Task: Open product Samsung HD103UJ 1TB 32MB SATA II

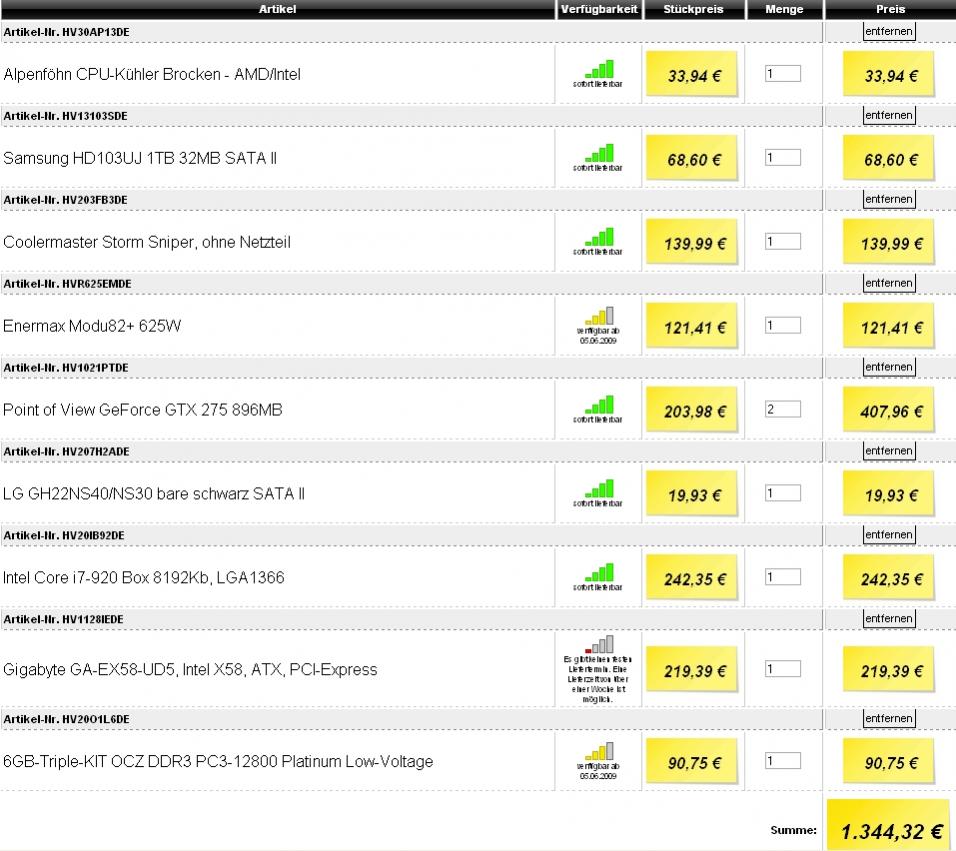Action: (x=140, y=158)
